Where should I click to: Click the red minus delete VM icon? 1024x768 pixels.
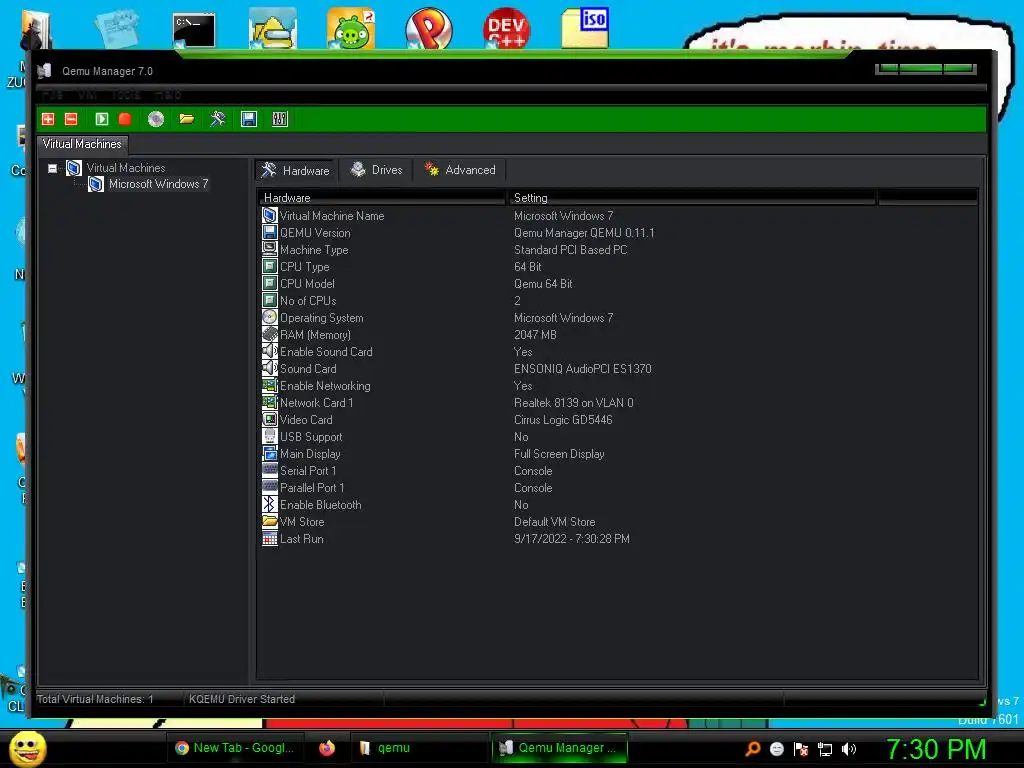pyautogui.click(x=71, y=119)
